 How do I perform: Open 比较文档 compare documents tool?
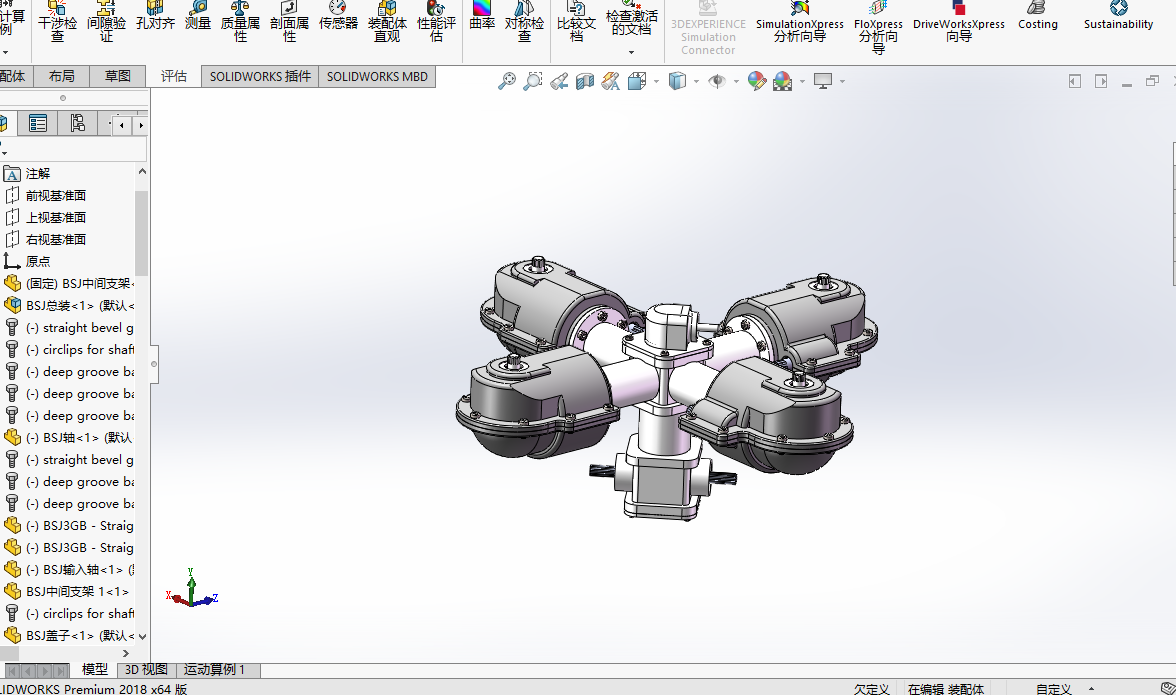point(576,21)
